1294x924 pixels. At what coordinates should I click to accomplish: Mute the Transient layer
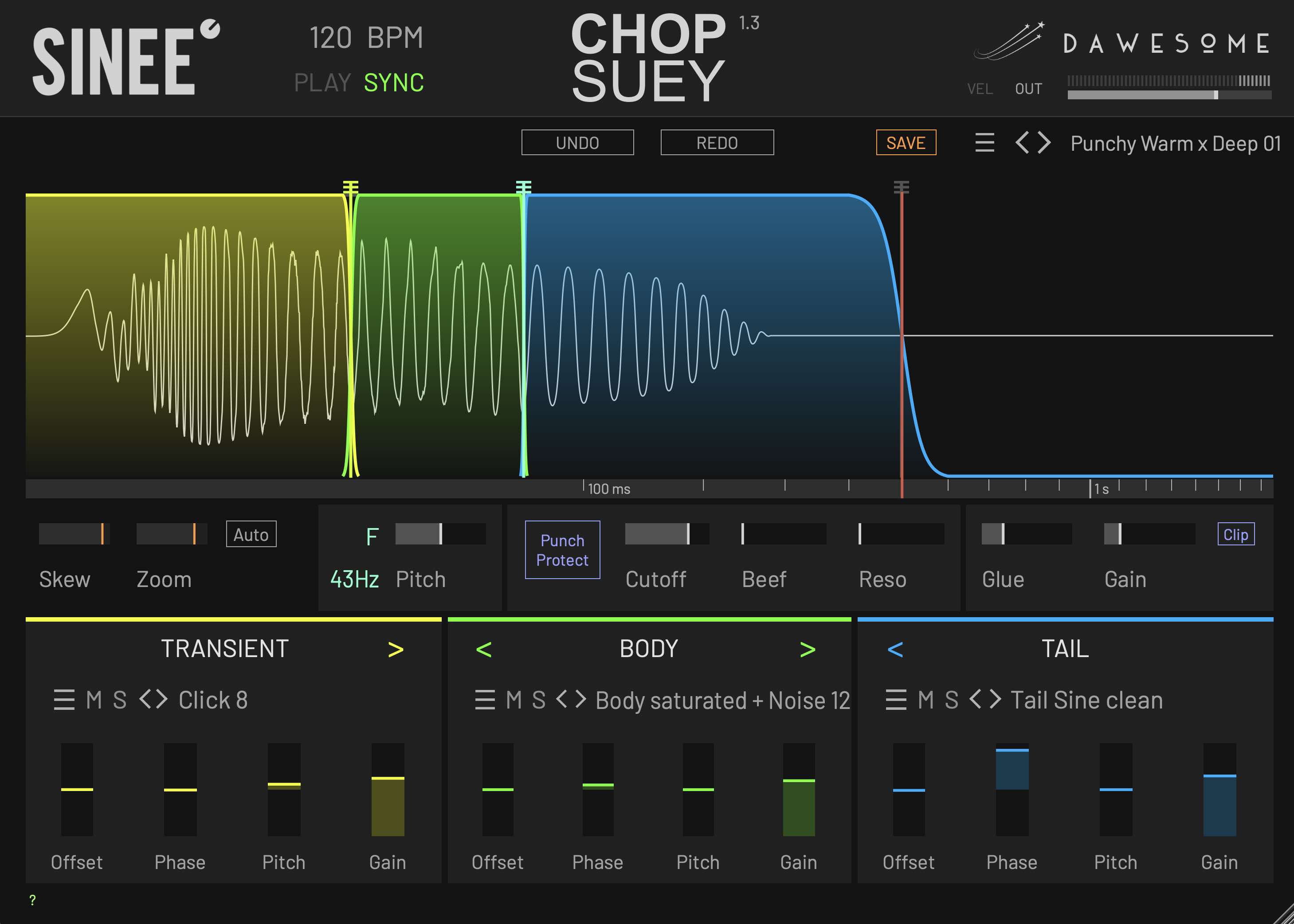pos(94,700)
